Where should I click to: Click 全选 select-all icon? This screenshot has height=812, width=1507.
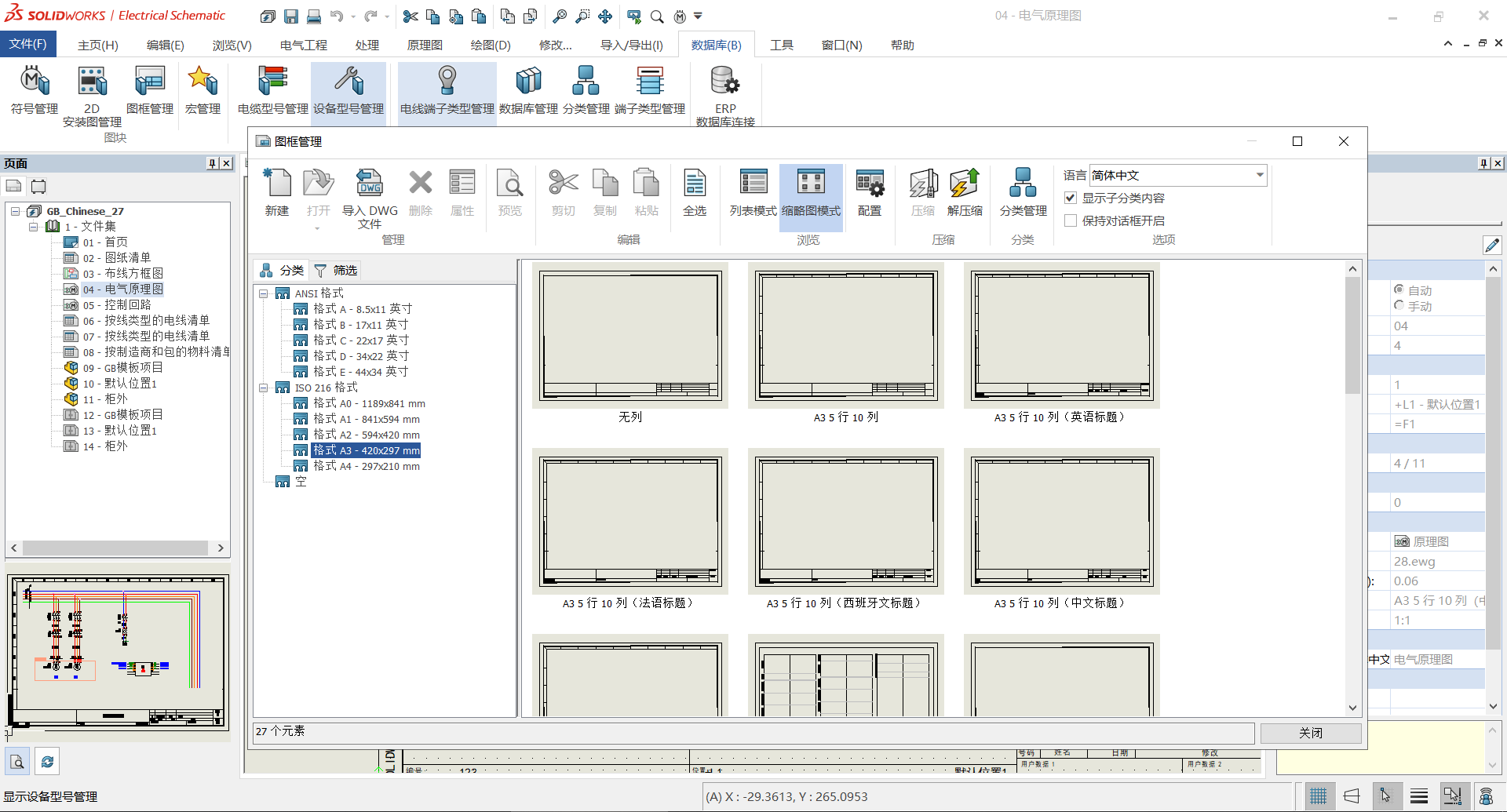(x=695, y=193)
